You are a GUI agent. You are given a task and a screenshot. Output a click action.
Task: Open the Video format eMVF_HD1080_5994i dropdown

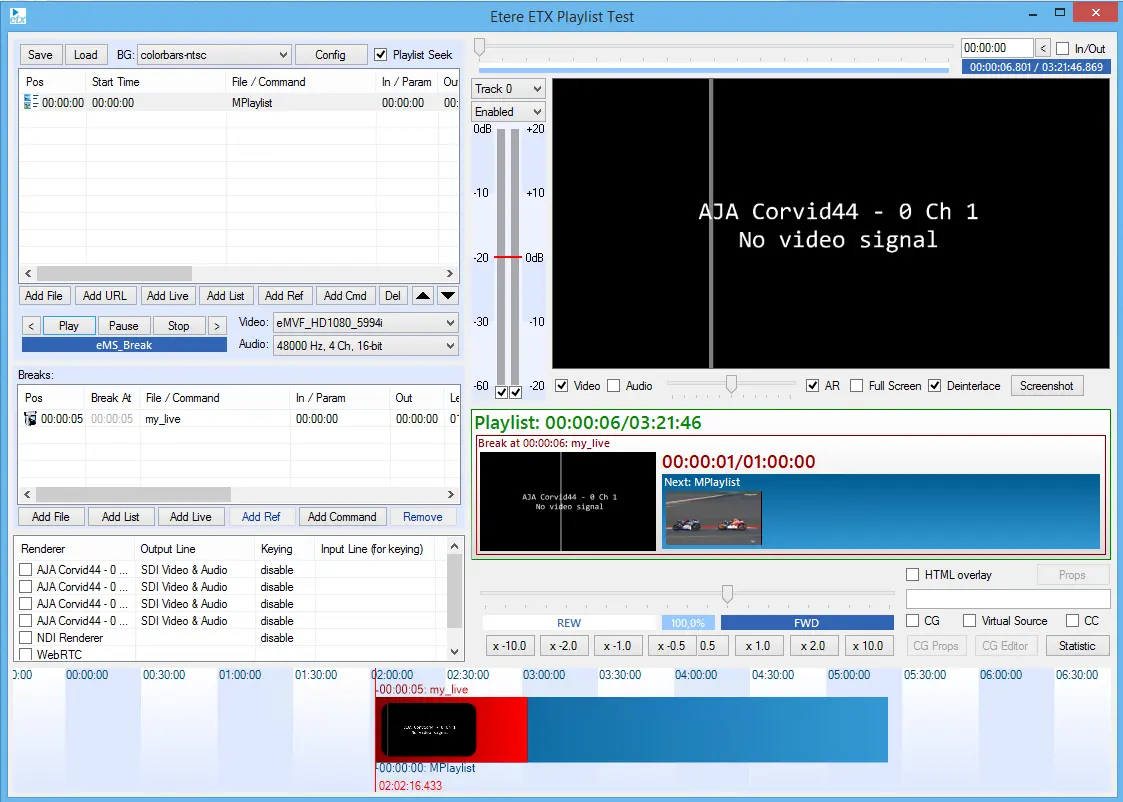pyautogui.click(x=365, y=323)
